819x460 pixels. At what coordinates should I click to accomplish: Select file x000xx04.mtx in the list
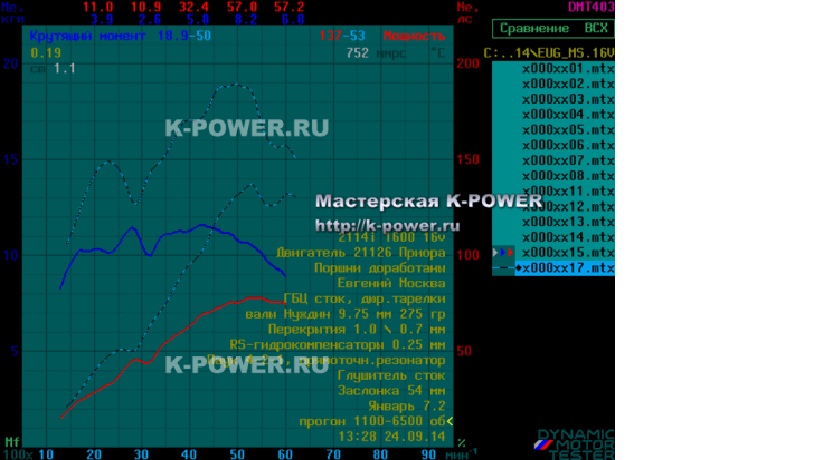click(x=568, y=114)
